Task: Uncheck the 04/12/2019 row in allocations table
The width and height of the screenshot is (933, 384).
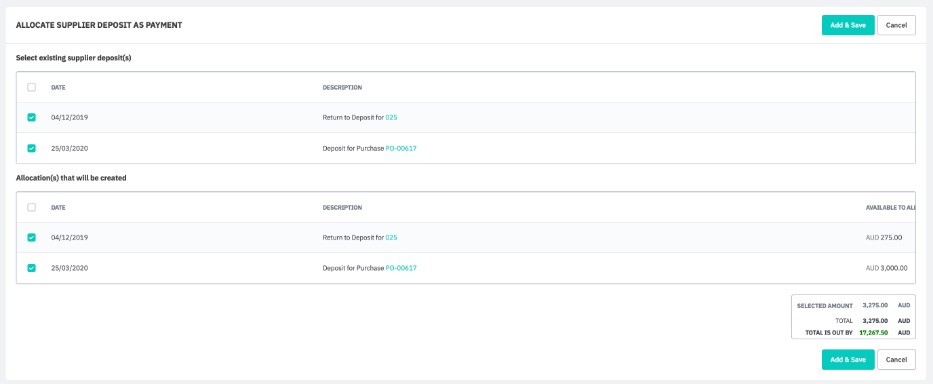Action: pos(32,238)
